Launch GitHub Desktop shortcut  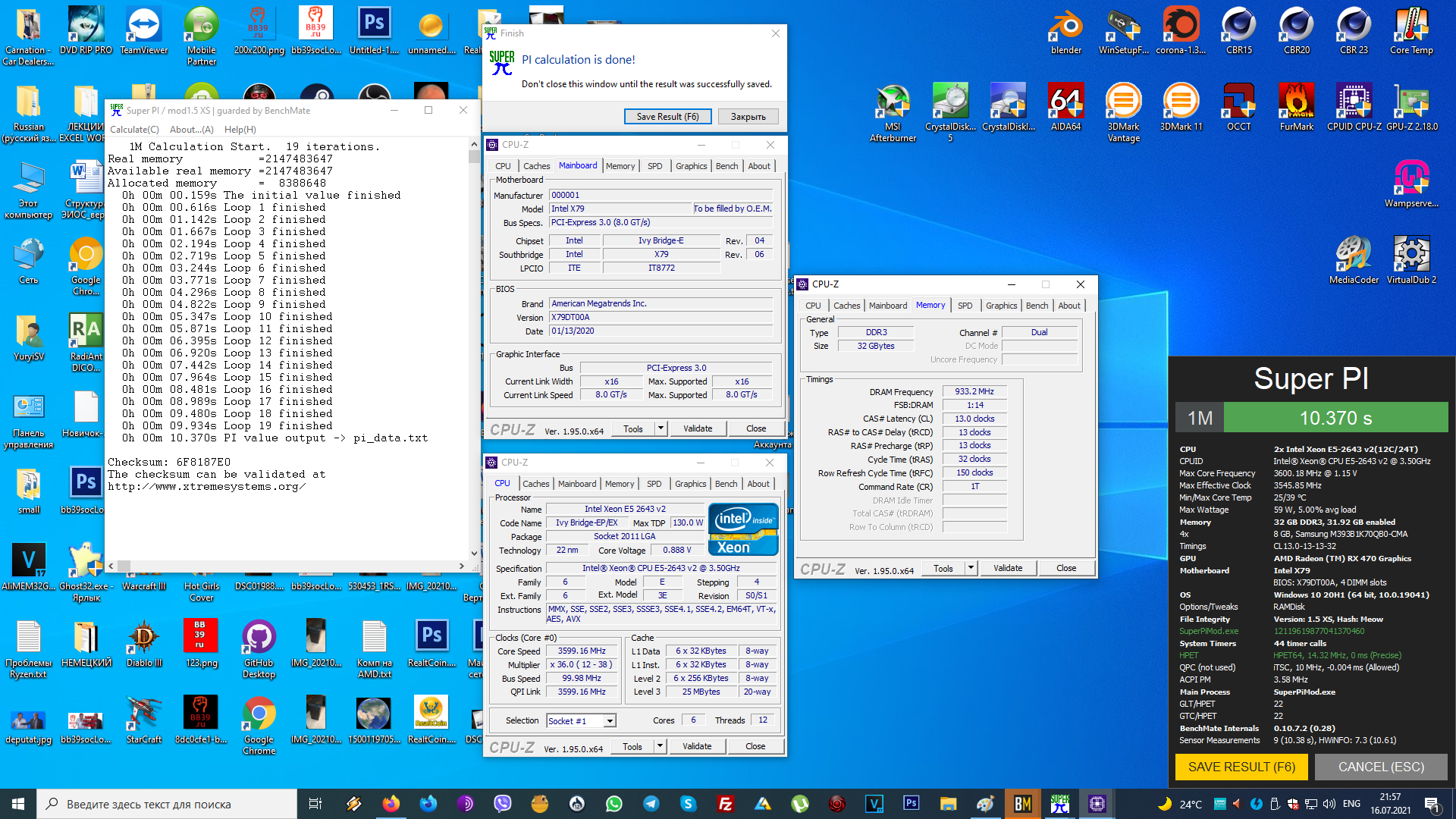pos(259,648)
